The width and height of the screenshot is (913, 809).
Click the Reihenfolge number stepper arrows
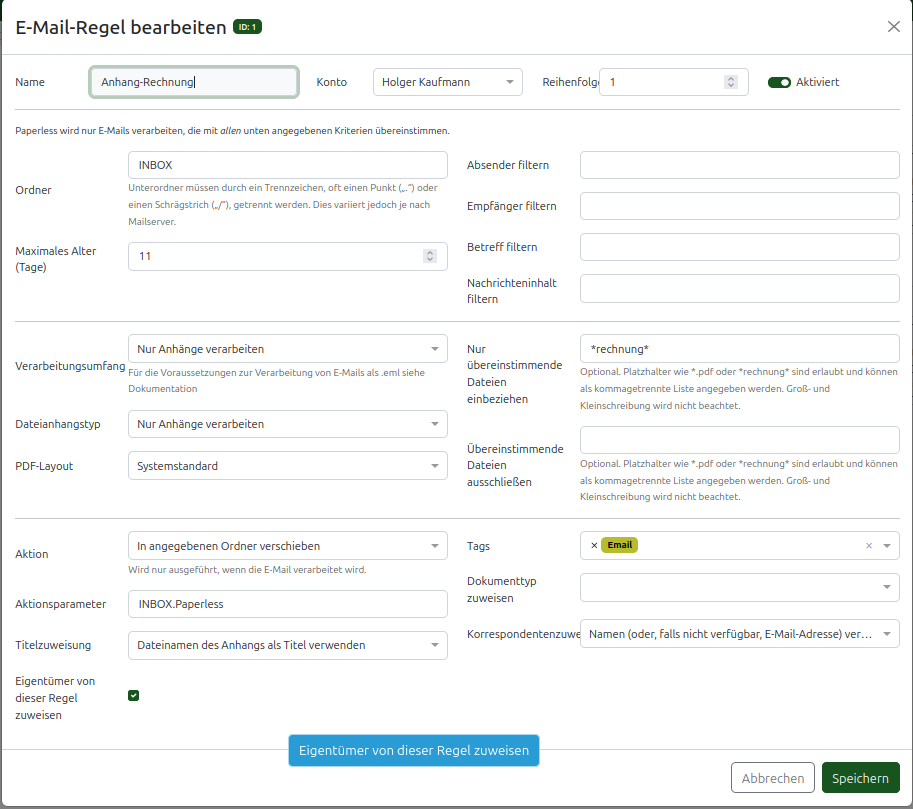pos(731,82)
